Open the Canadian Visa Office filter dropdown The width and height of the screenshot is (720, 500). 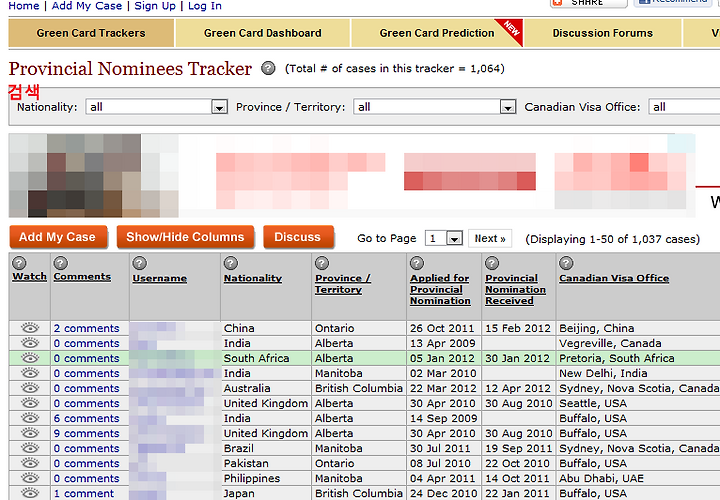[x=684, y=107]
